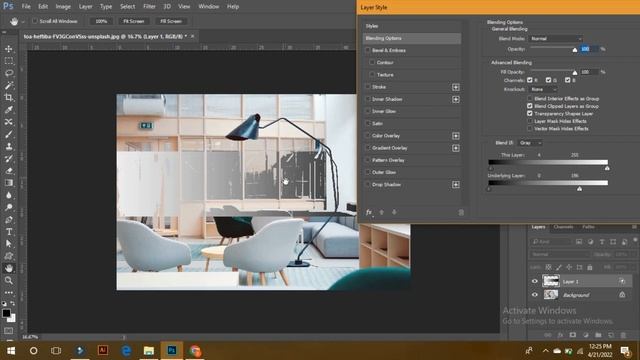Switch to the Channels tab
Screen dimensions: 640x360
click(563, 227)
